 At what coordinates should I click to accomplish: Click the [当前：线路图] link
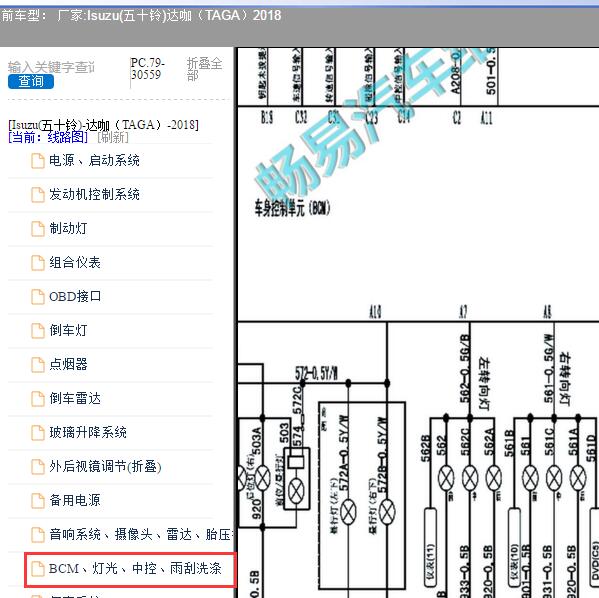tap(48, 137)
